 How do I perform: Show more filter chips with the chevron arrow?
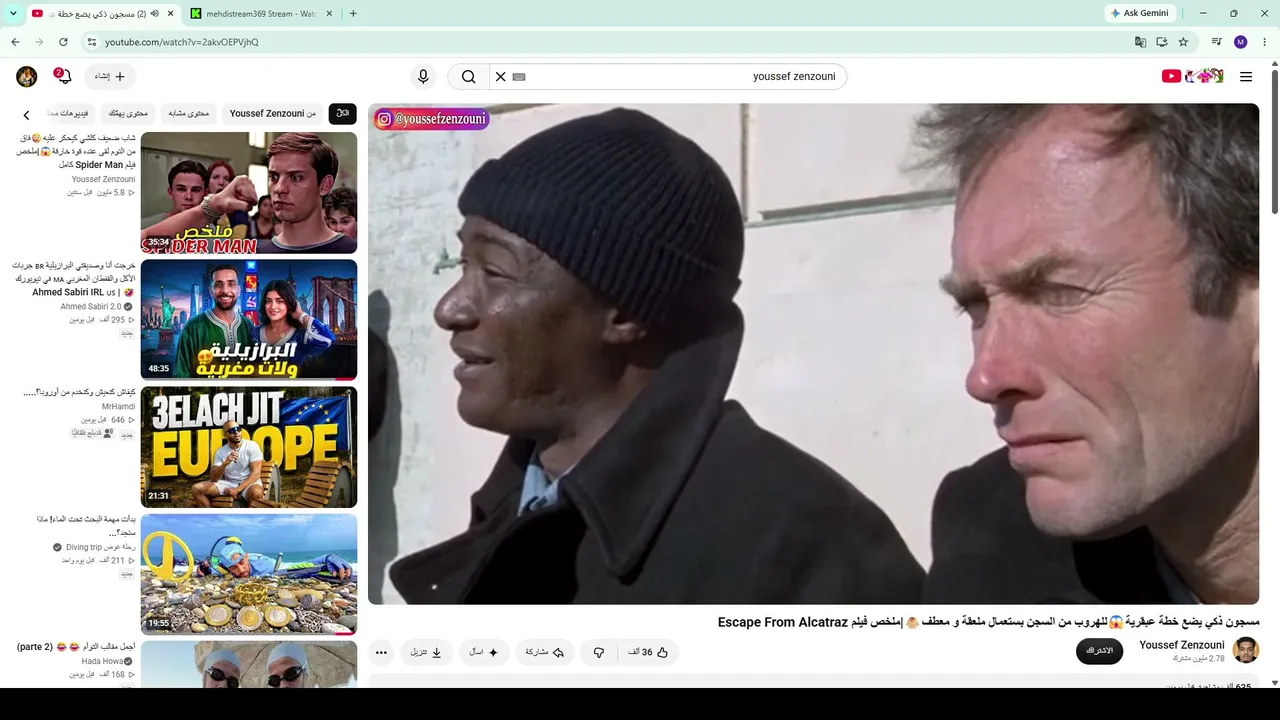[27, 115]
